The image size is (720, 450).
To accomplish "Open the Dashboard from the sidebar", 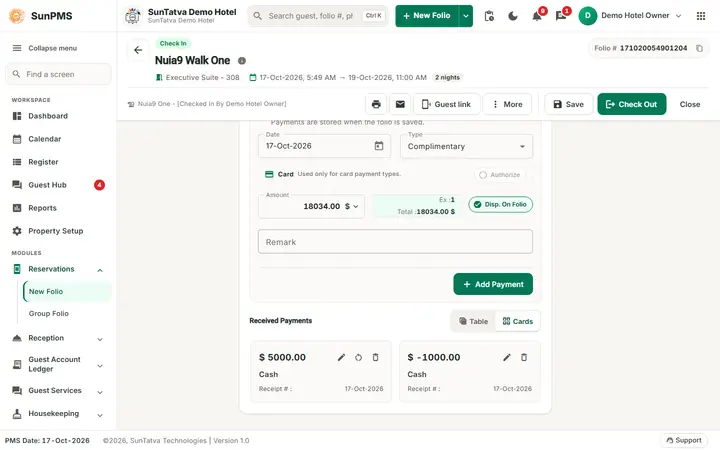I will 58,116.
